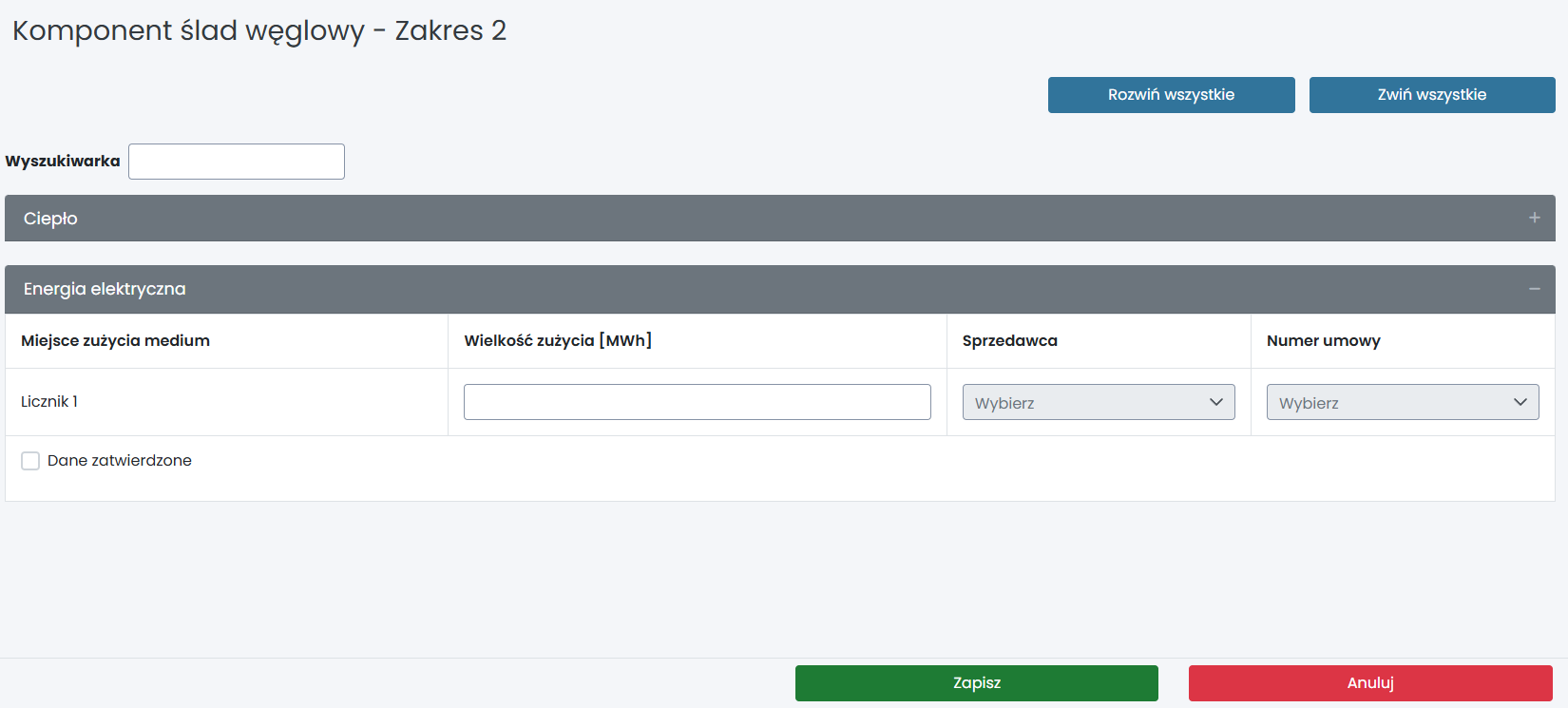Click the Sprzedawca dropdown chevron arrow

1215,402
